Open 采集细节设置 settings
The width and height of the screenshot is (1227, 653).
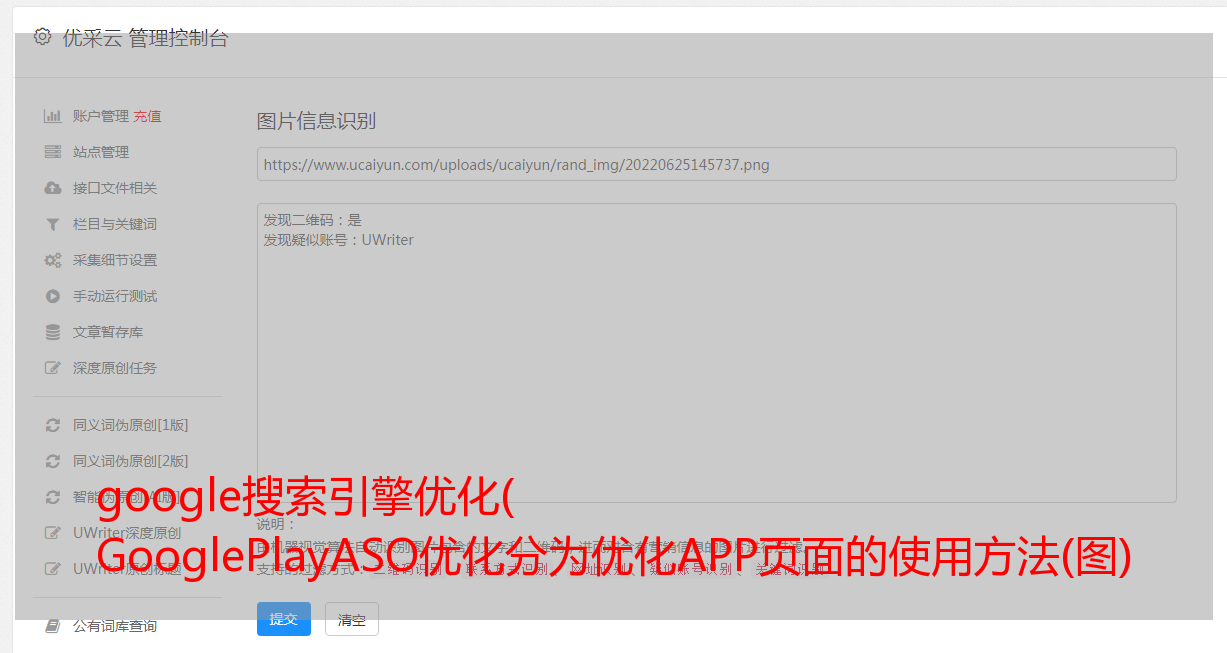tap(115, 260)
